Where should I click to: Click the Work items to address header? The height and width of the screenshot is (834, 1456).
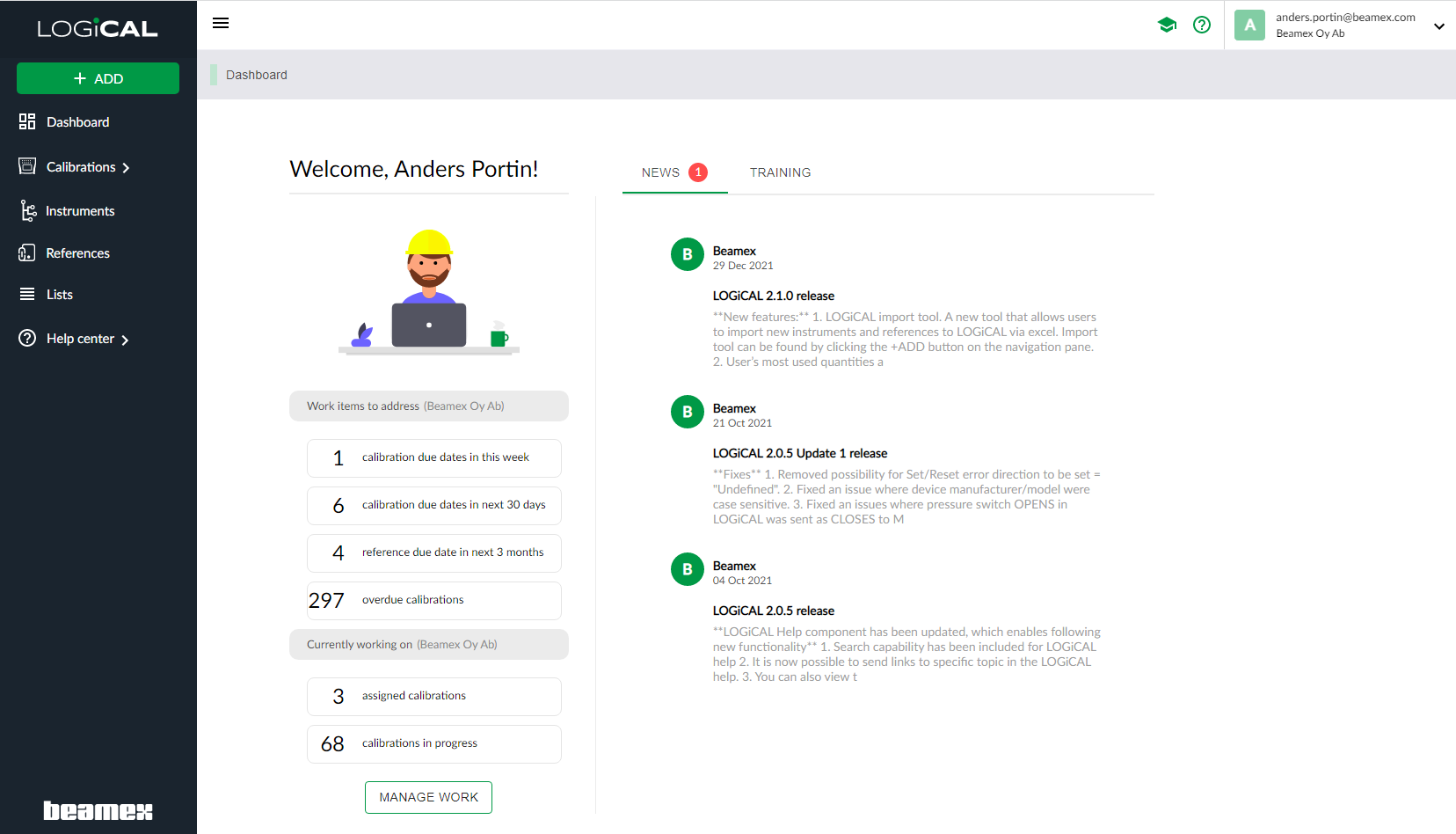click(x=429, y=406)
